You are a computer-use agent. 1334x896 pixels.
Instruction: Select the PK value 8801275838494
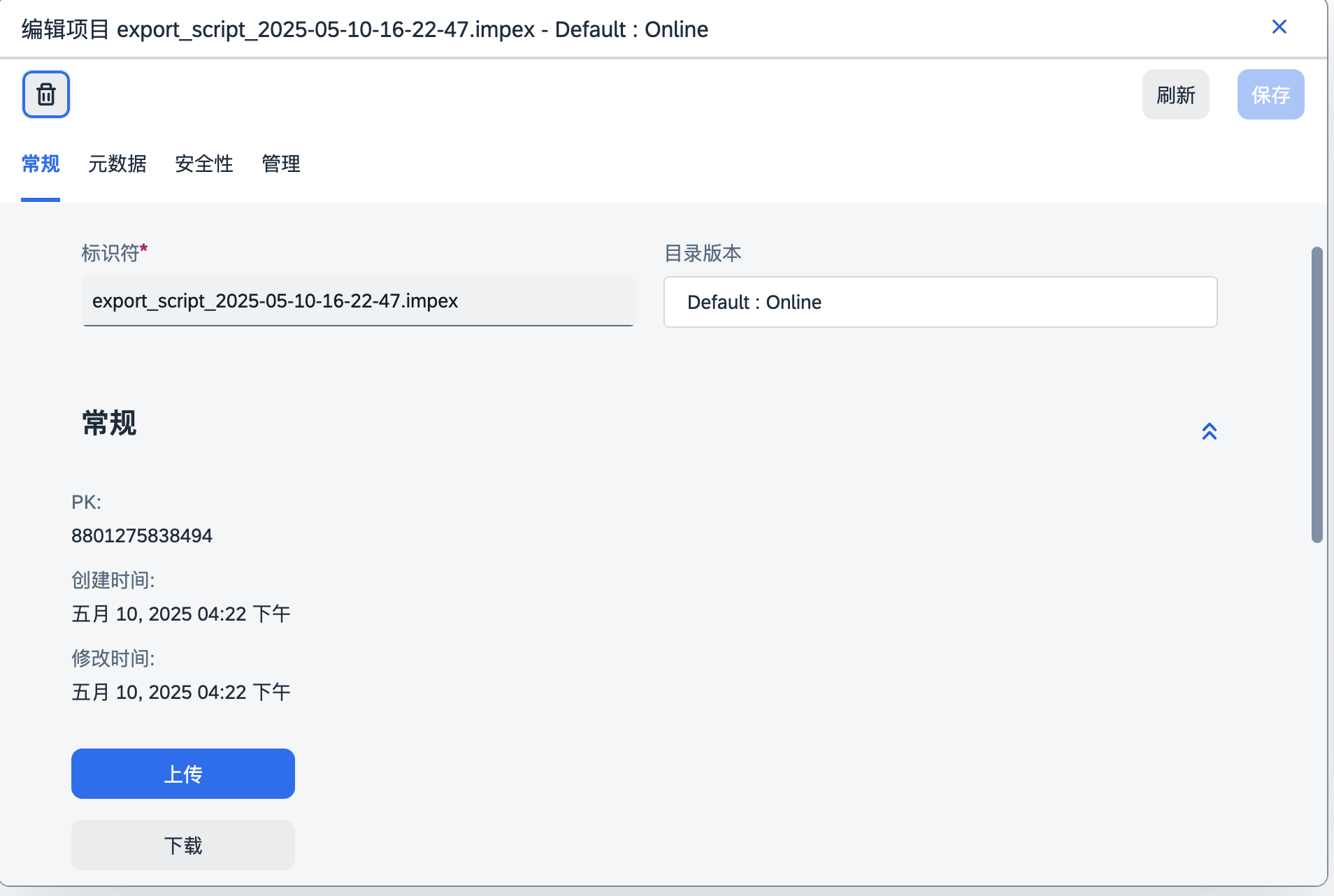pyautogui.click(x=142, y=536)
